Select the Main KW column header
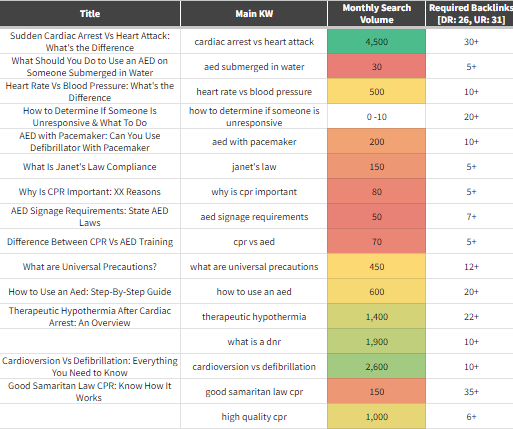 tap(254, 14)
